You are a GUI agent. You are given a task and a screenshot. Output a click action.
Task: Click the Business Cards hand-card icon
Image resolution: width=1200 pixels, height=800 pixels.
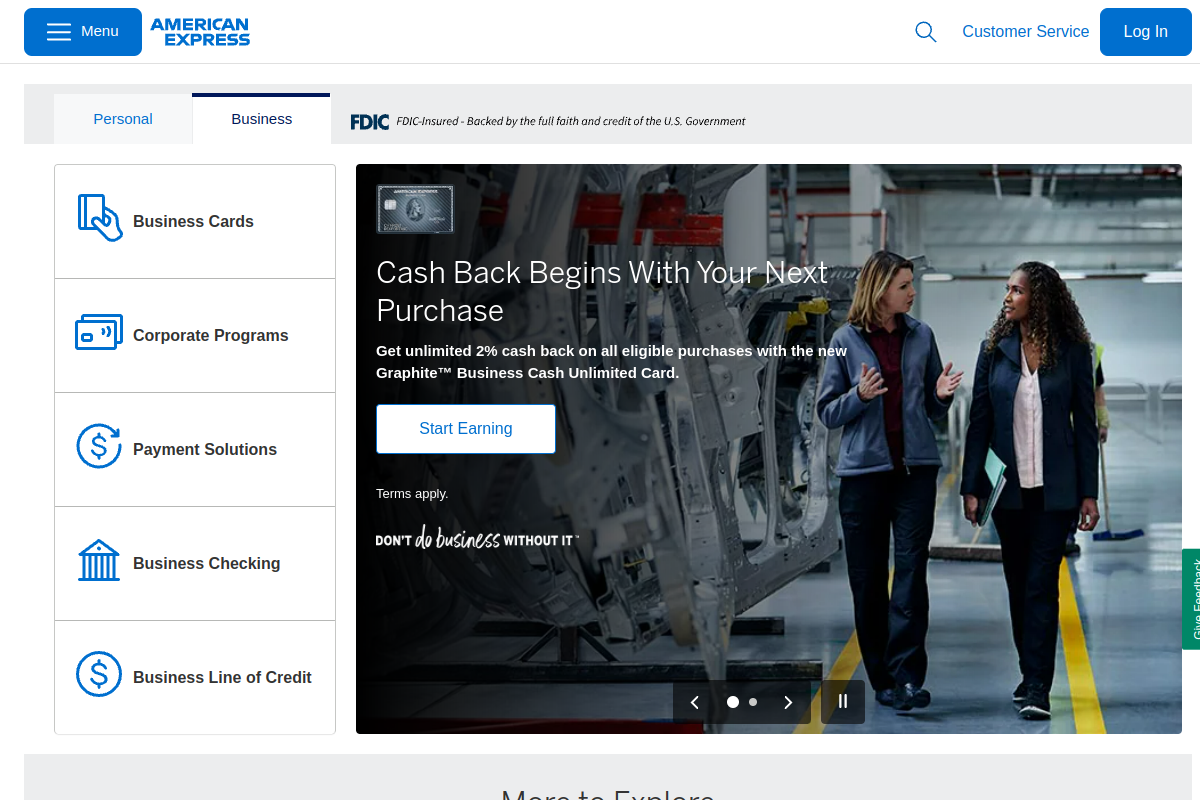tap(100, 217)
